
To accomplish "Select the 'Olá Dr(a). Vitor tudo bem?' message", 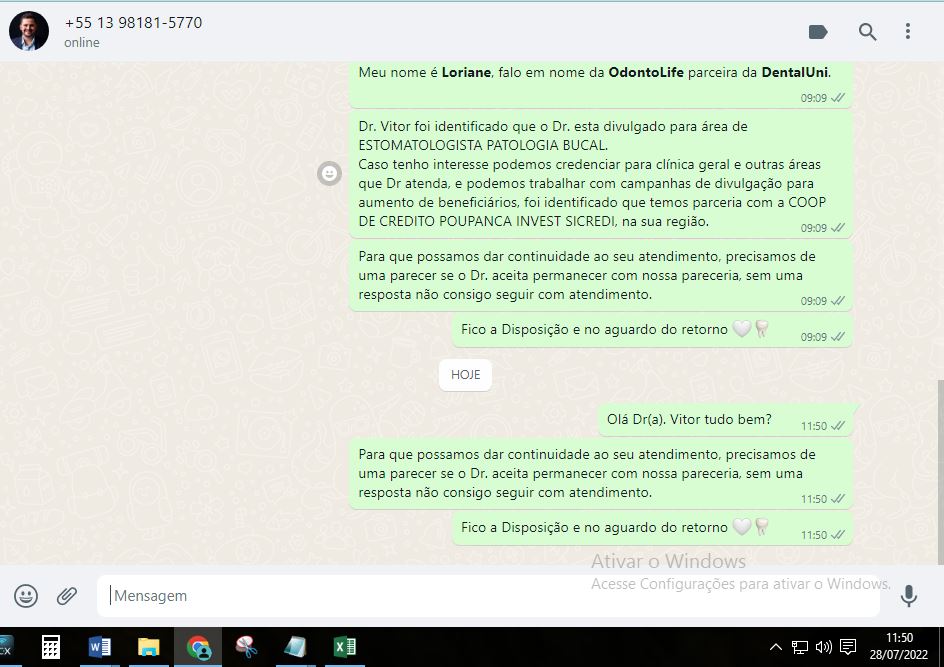I will tap(725, 420).
